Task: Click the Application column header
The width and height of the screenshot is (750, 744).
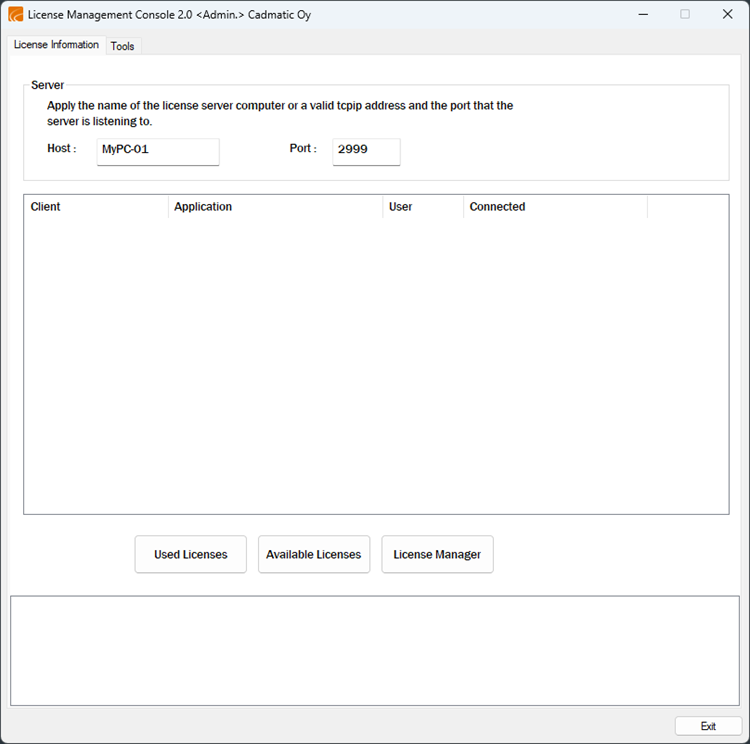Action: 275,207
